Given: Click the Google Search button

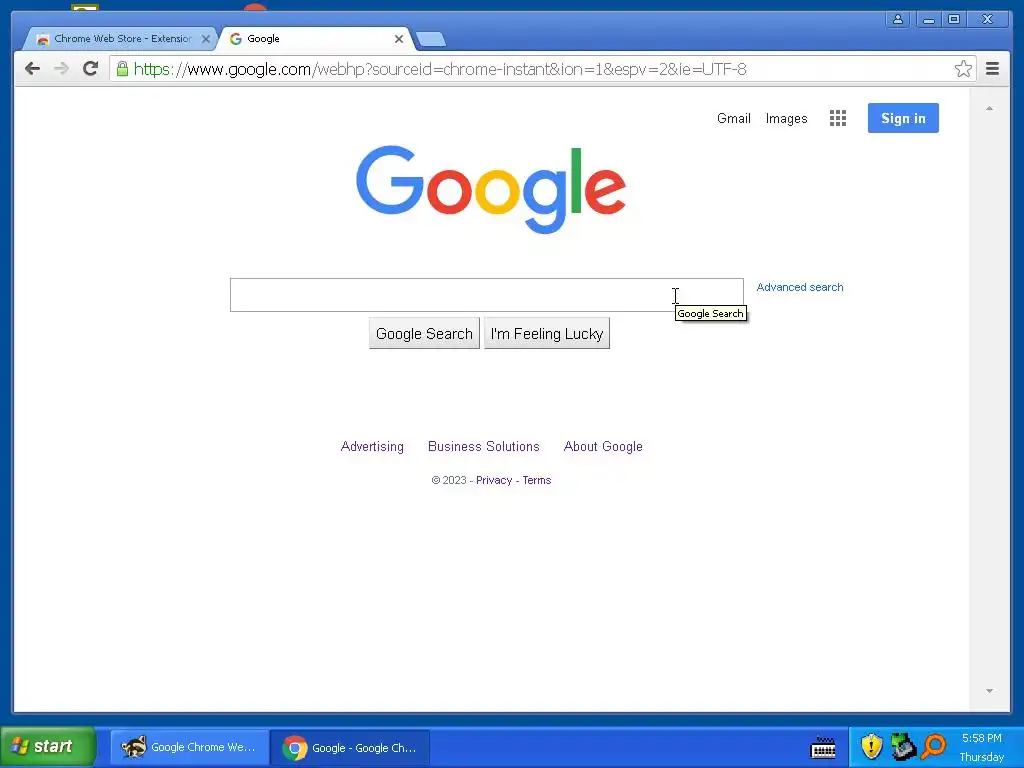Looking at the screenshot, I should (424, 334).
